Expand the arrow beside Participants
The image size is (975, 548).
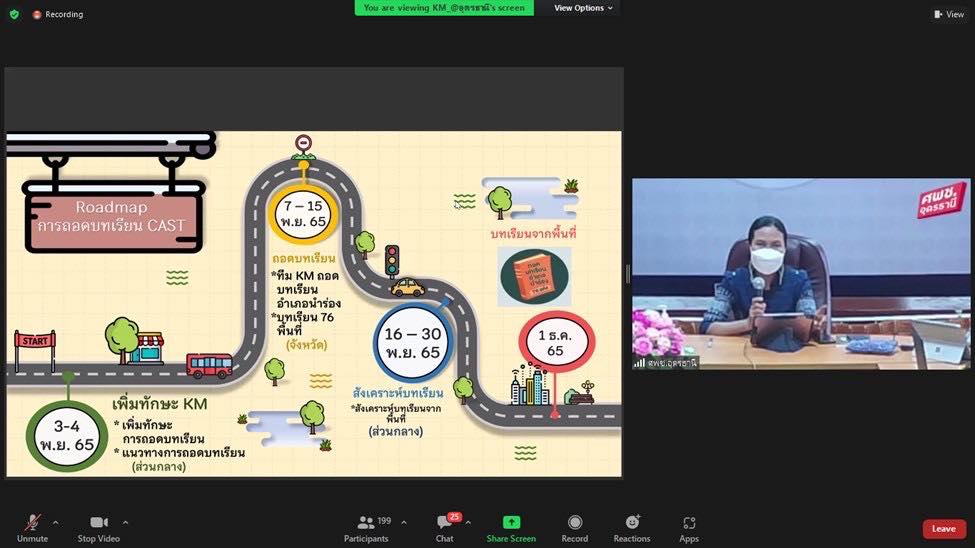tap(404, 522)
